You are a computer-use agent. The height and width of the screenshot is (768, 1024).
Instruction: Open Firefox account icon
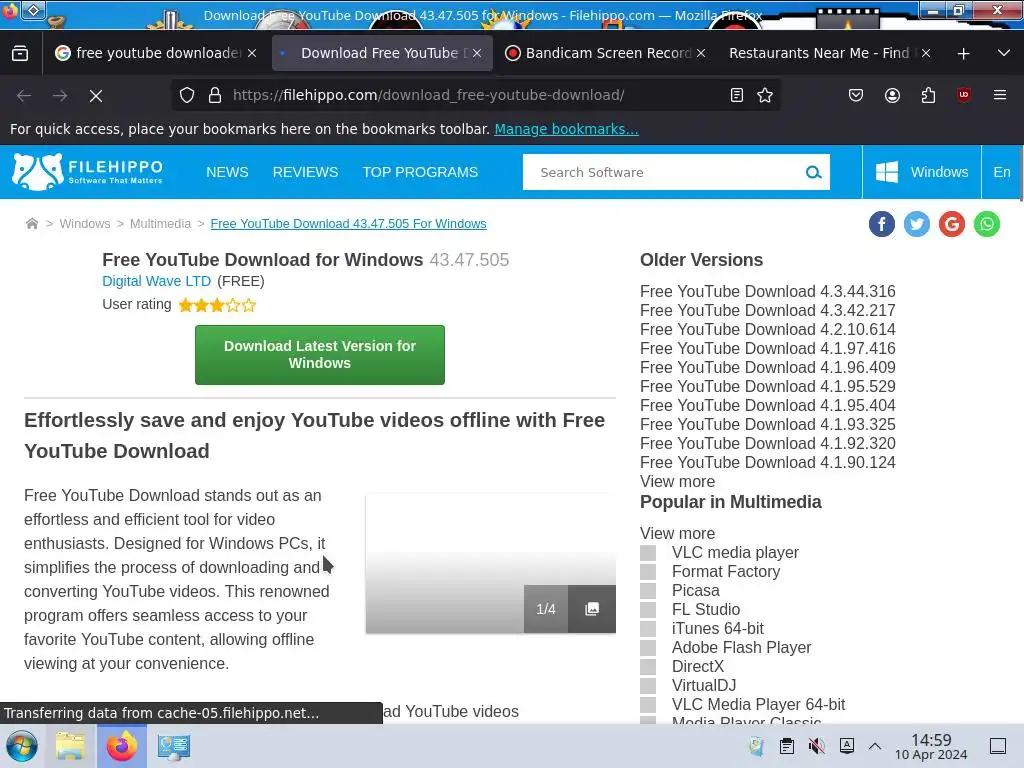(892, 95)
